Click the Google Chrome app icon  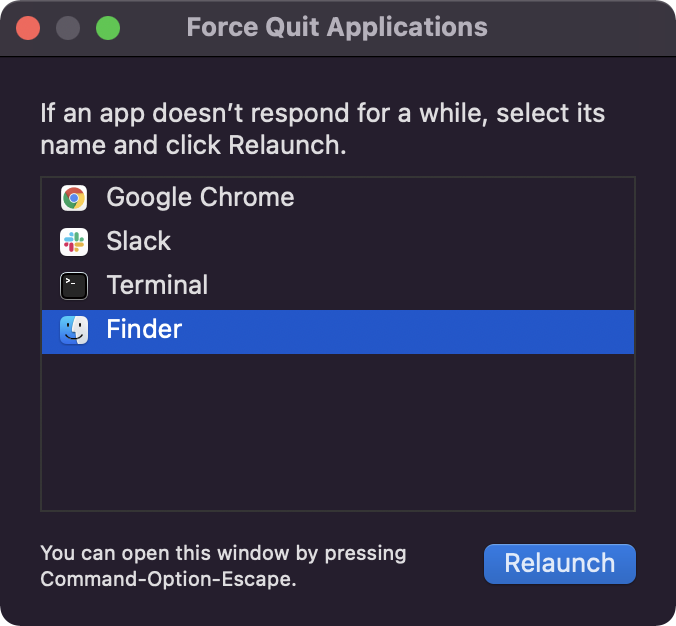(x=74, y=198)
